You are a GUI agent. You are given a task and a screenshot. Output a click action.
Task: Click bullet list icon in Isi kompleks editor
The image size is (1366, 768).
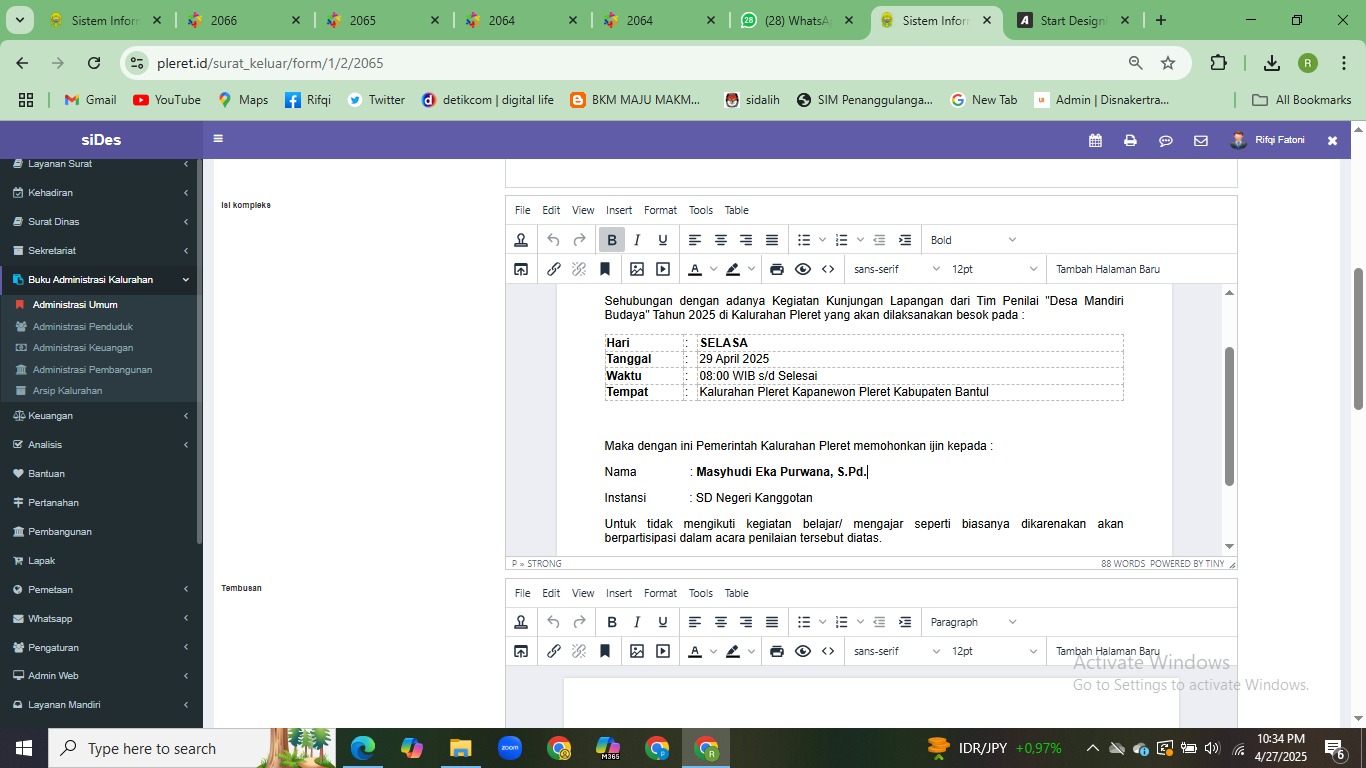804,240
